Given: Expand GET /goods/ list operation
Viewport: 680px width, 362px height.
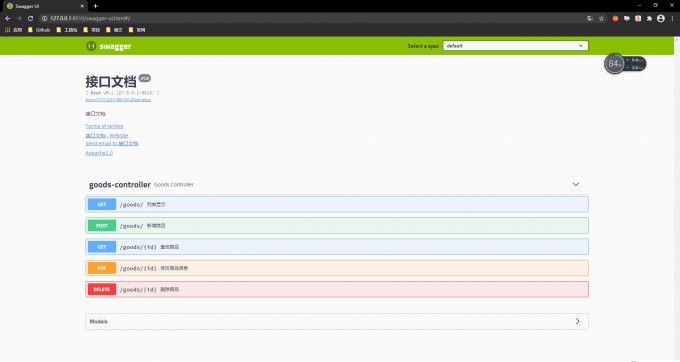Looking at the screenshot, I should (337, 204).
